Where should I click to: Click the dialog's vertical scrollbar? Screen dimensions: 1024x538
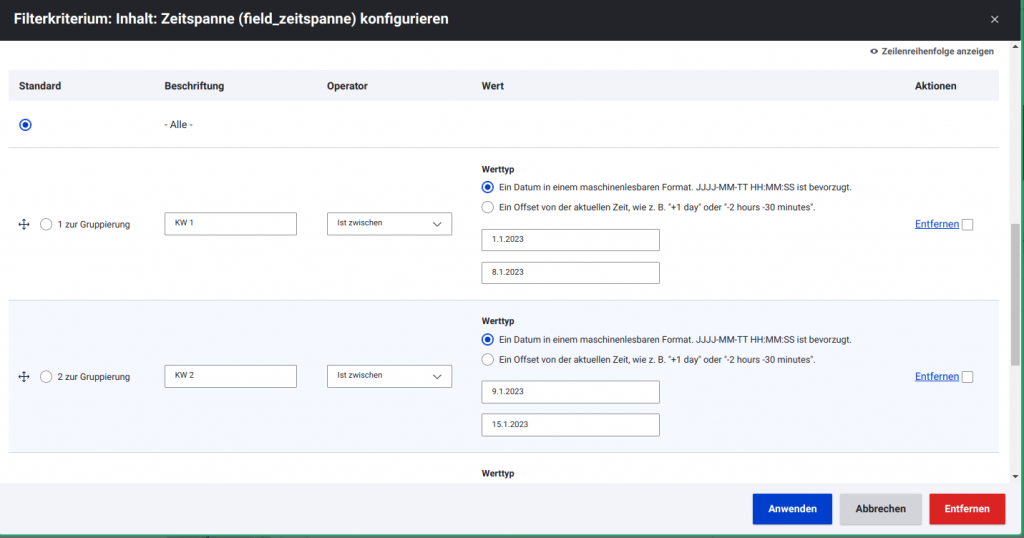[x=1015, y=295]
